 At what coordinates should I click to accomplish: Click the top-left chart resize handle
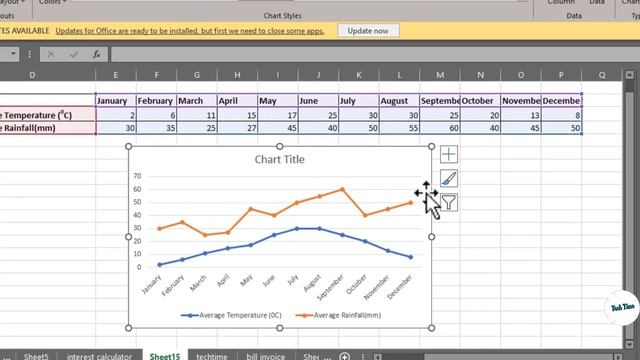tap(129, 146)
